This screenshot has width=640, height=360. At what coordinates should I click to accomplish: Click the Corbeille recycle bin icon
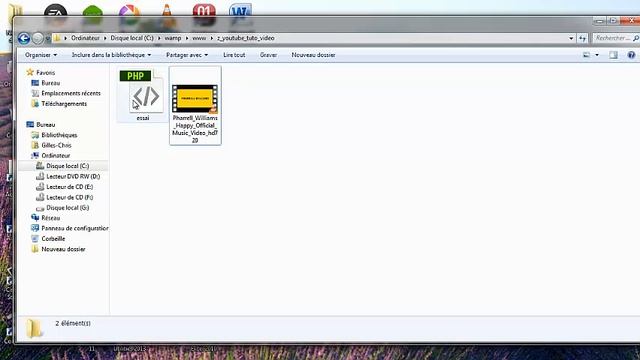[x=35, y=238]
